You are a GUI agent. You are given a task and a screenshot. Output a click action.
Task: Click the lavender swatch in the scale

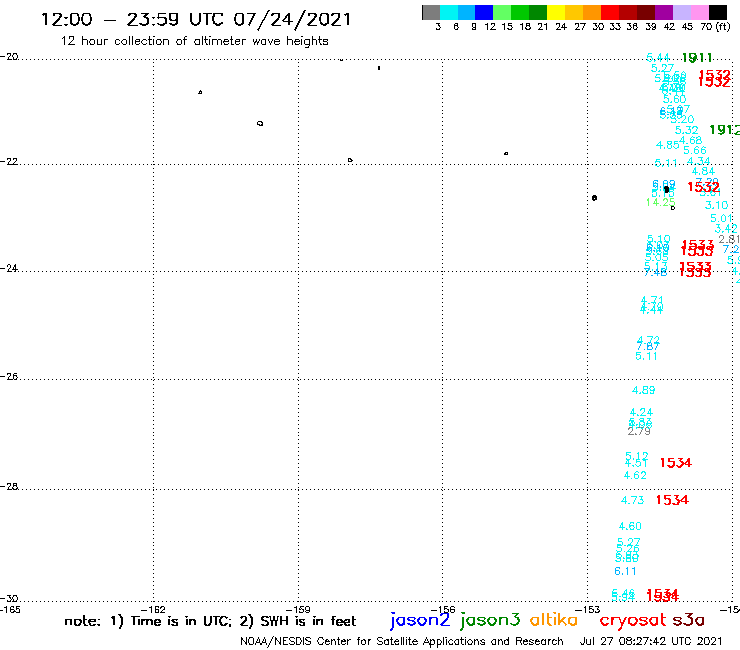681,12
